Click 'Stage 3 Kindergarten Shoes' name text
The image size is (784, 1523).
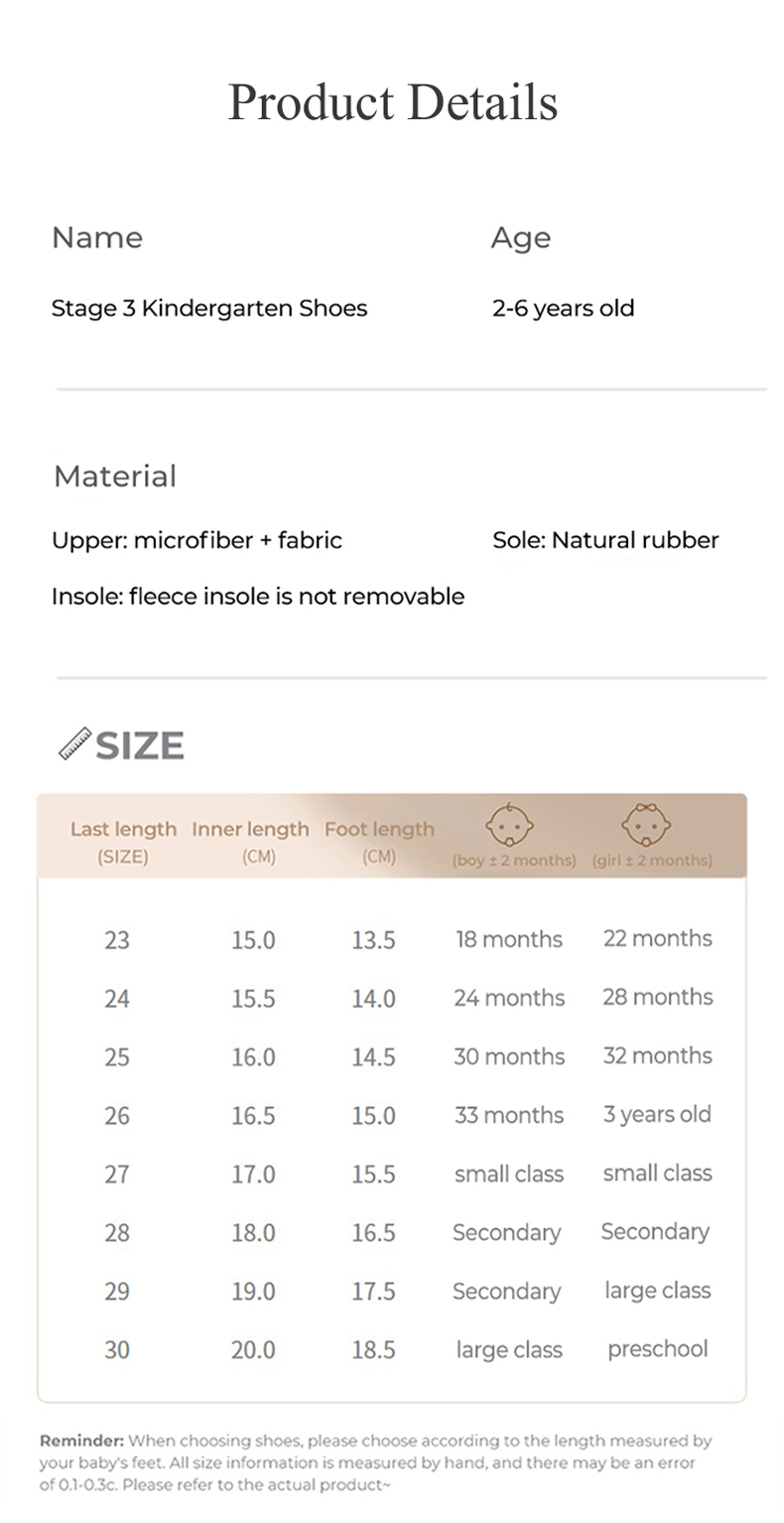tap(209, 309)
